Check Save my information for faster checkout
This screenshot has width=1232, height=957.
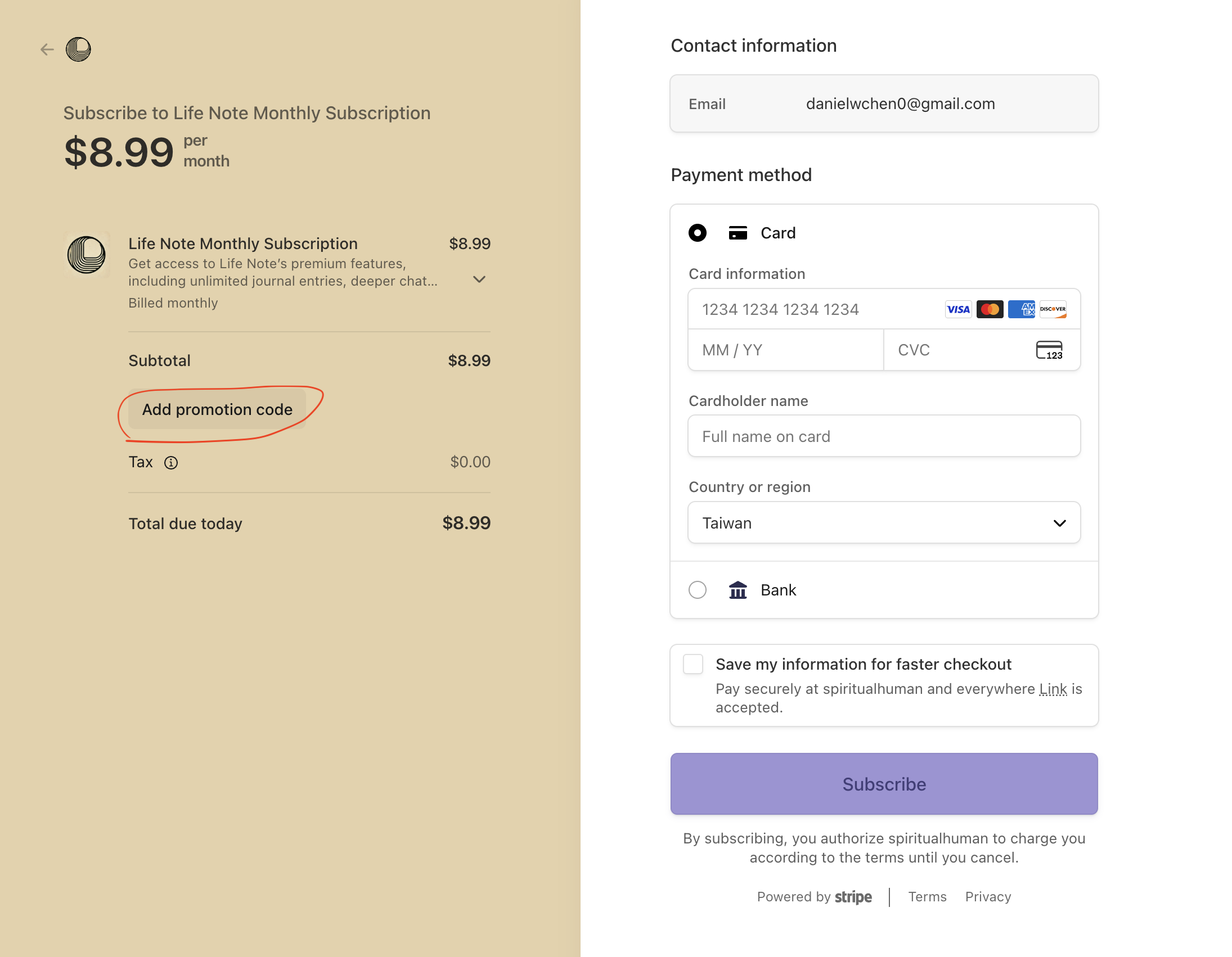coord(693,664)
